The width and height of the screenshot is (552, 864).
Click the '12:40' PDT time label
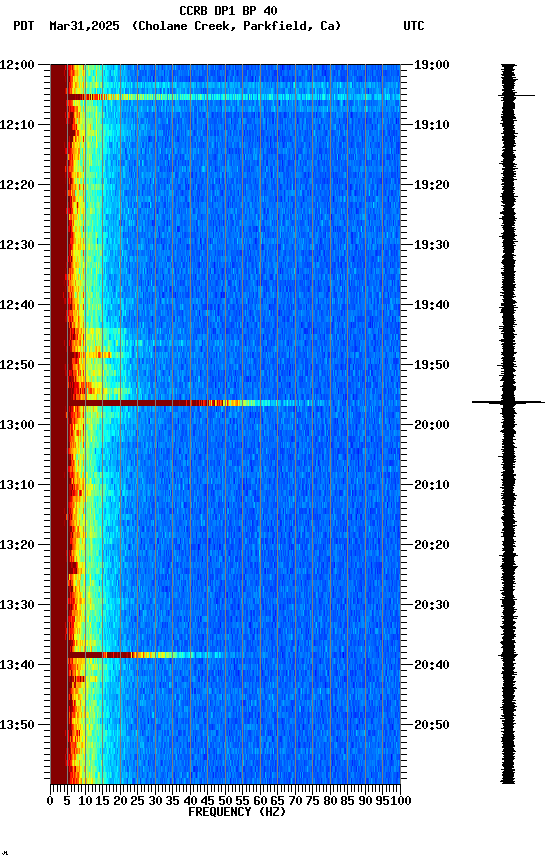pos(17,305)
